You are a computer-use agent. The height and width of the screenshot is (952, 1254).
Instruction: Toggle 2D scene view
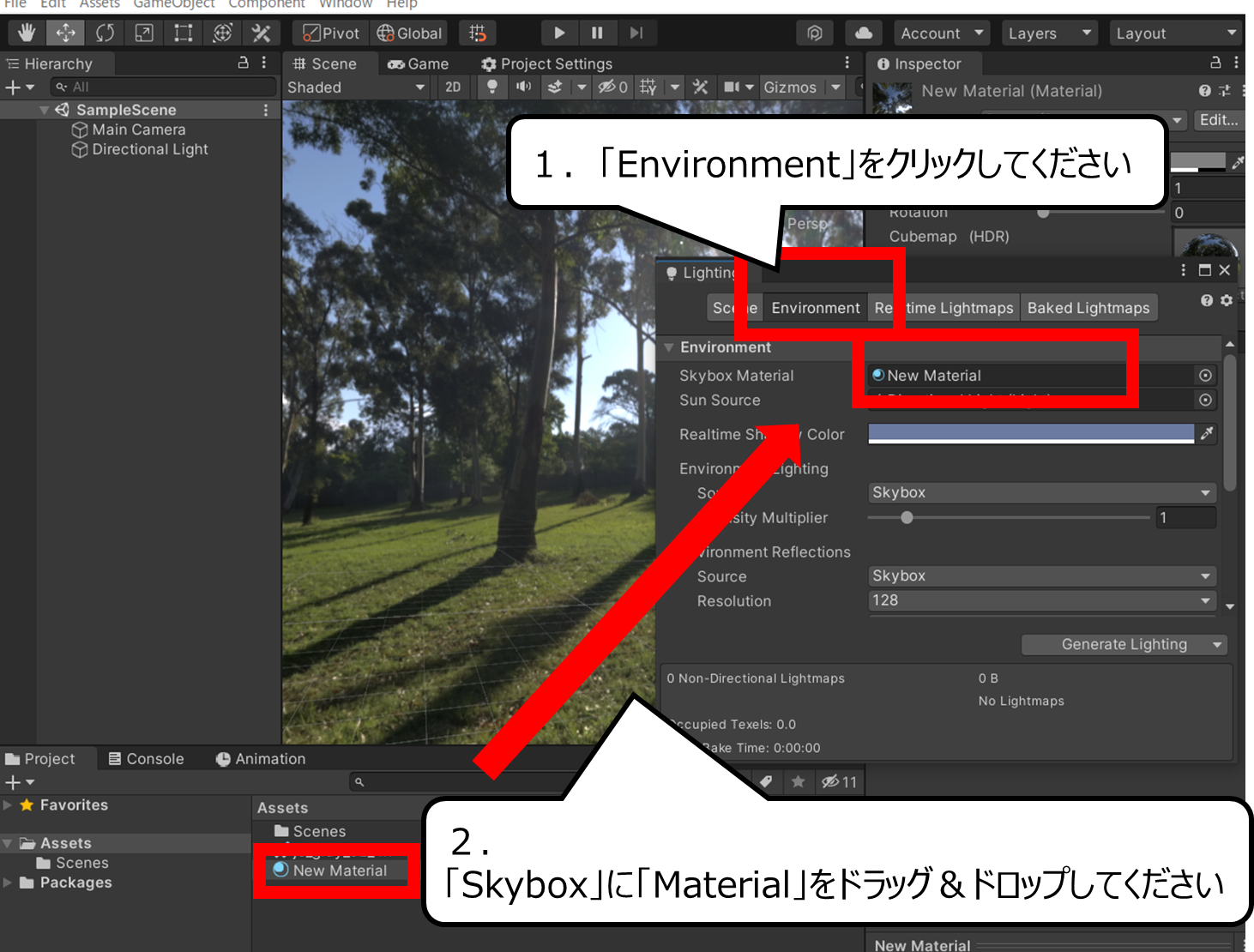click(453, 87)
